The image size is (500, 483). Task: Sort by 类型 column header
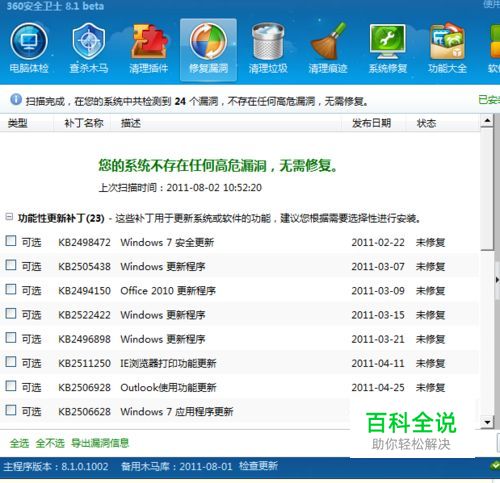[x=17, y=123]
